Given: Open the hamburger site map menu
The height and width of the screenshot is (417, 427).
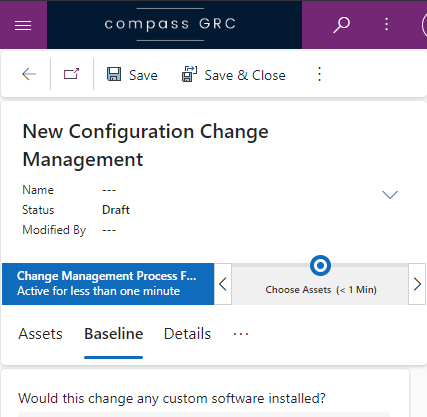Looking at the screenshot, I should pos(23,25).
